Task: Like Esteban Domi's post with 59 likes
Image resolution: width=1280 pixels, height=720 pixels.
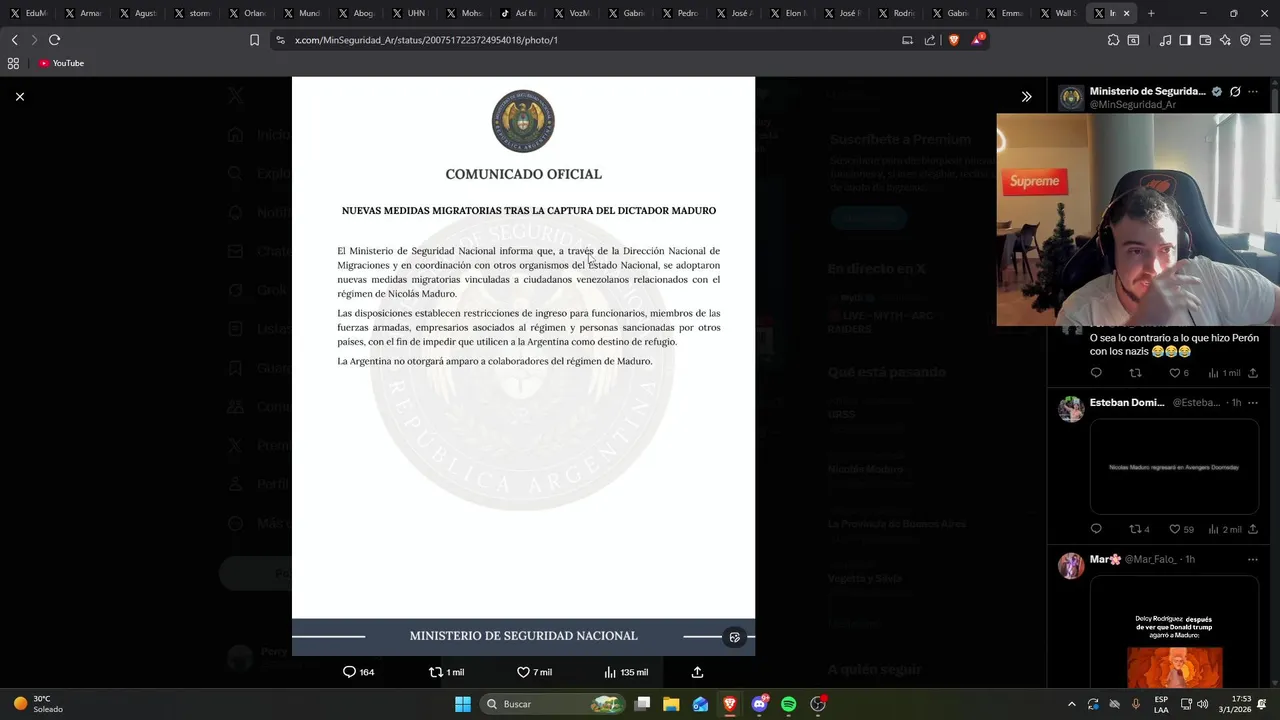Action: pos(1181,529)
